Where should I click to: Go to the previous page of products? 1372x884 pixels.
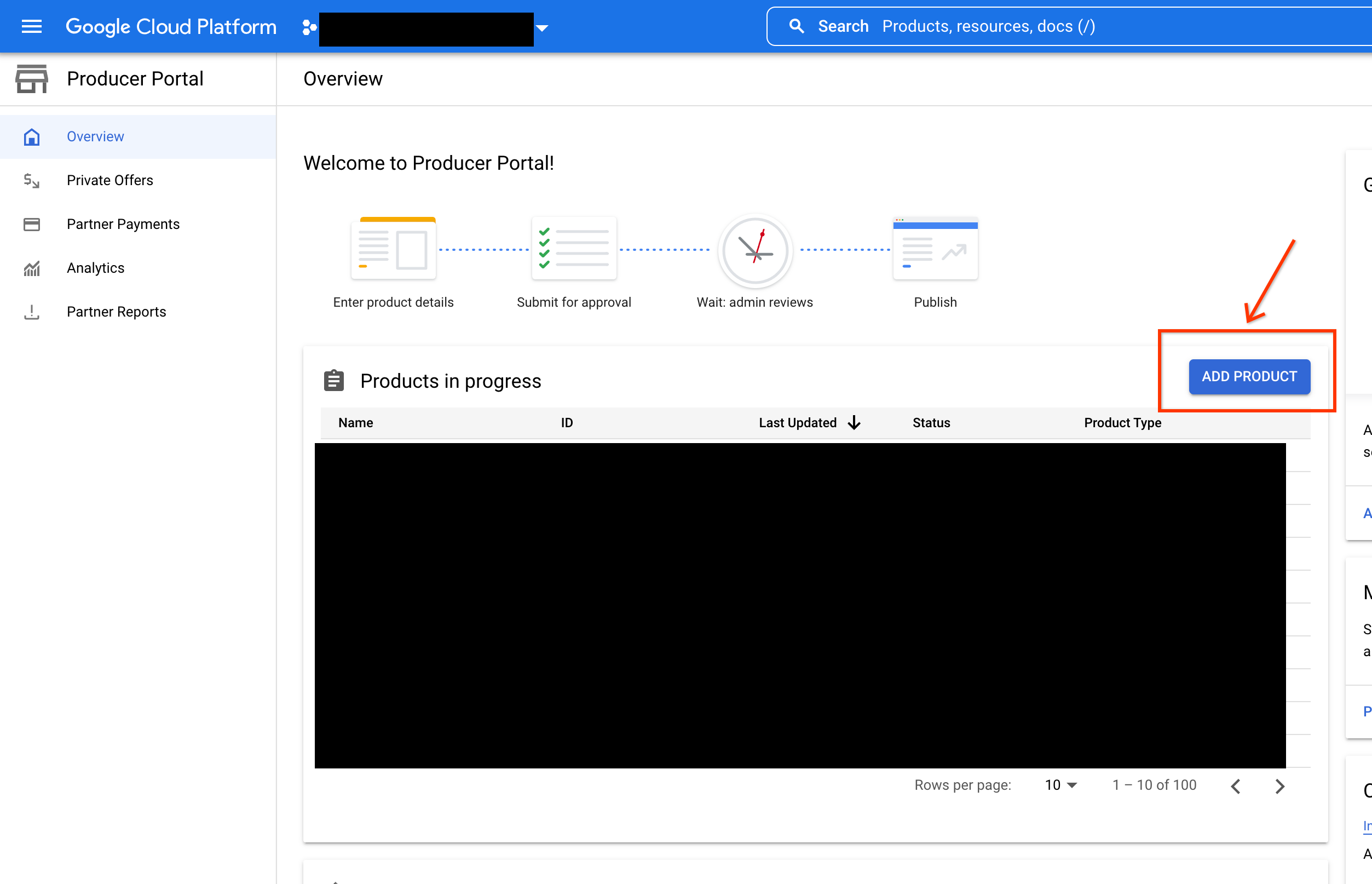tap(1236, 786)
